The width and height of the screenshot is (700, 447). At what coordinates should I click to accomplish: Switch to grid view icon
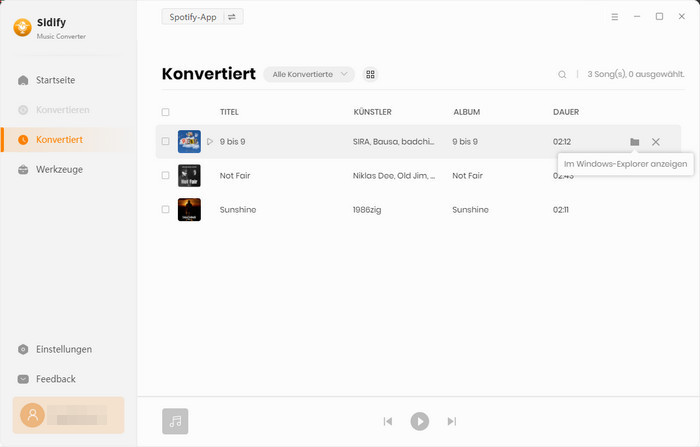coord(370,74)
